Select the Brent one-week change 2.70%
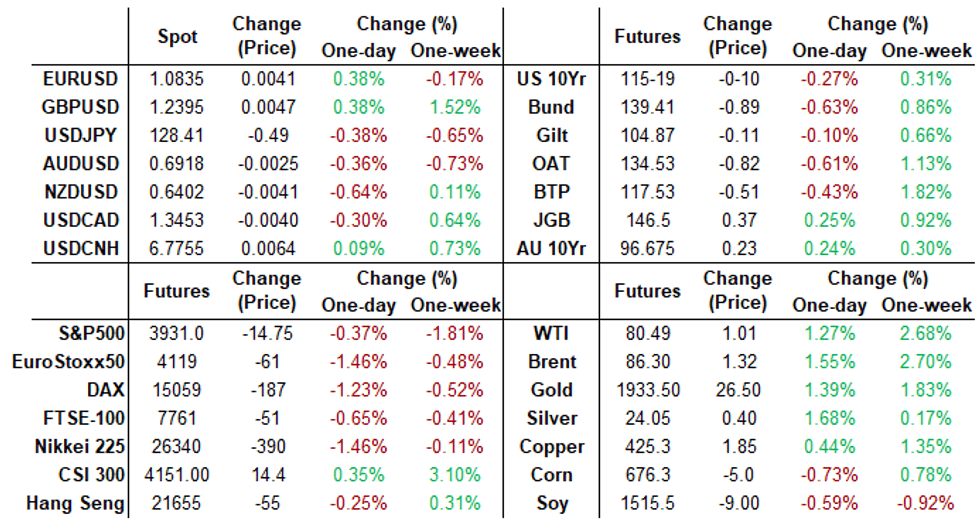The width and height of the screenshot is (980, 522). (927, 361)
